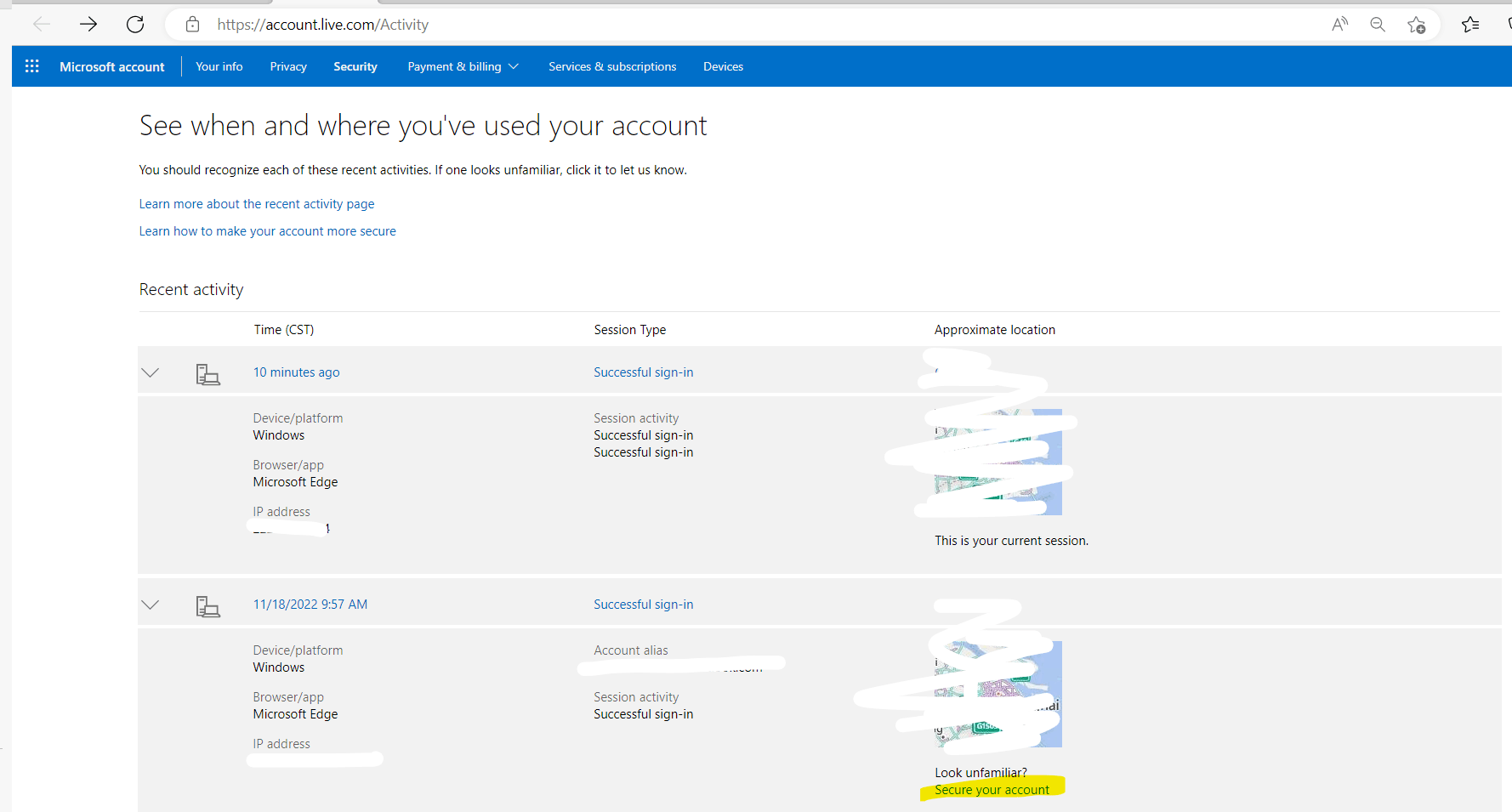The image size is (1512, 812).
Task: Click the Account alias label
Action: coord(631,650)
